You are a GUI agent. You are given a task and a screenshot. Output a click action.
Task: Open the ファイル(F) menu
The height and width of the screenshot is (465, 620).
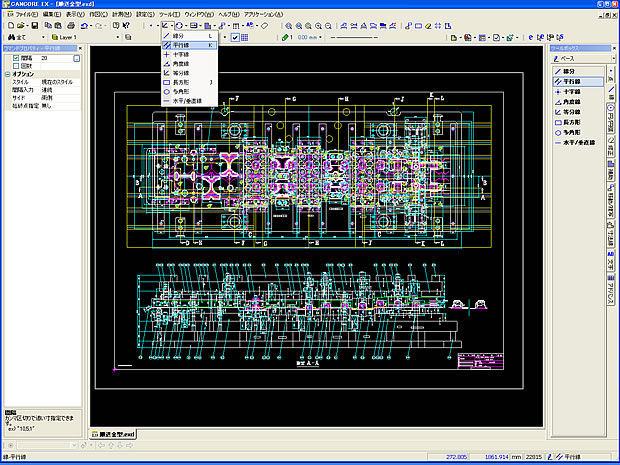(x=27, y=15)
